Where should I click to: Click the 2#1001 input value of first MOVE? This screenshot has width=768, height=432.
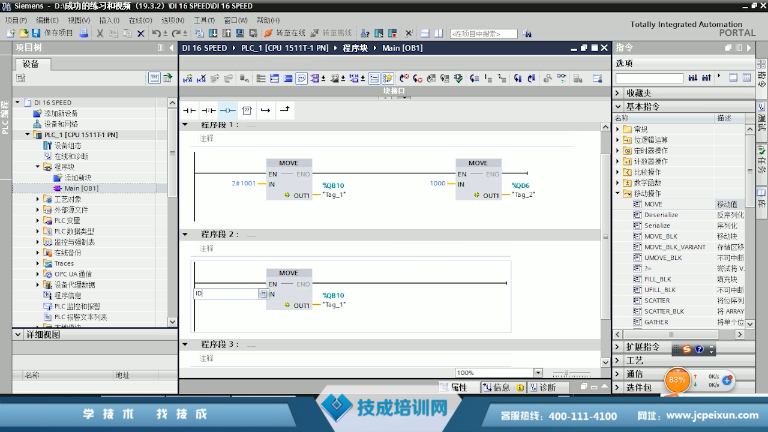[x=243, y=183]
